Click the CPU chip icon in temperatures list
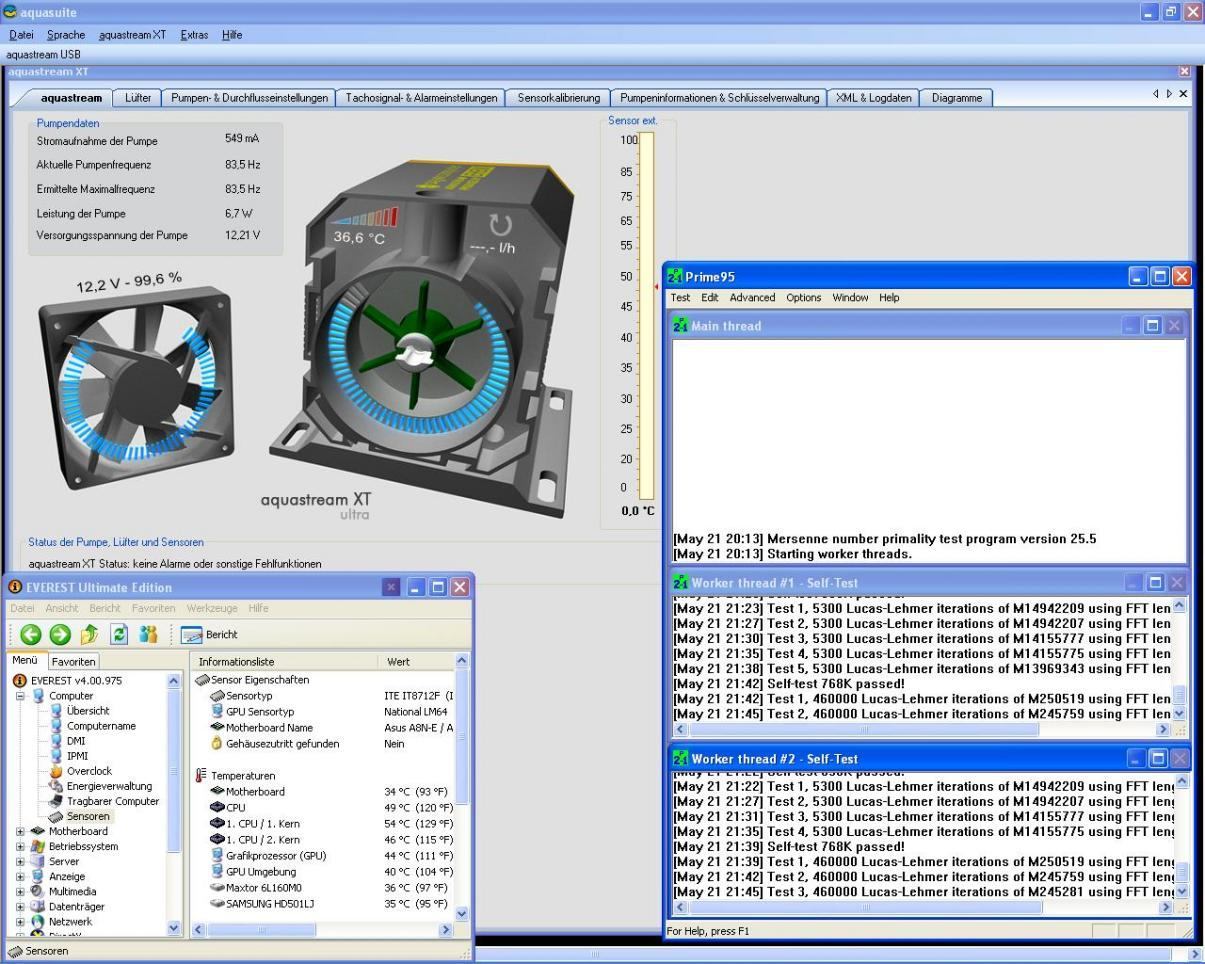 217,807
